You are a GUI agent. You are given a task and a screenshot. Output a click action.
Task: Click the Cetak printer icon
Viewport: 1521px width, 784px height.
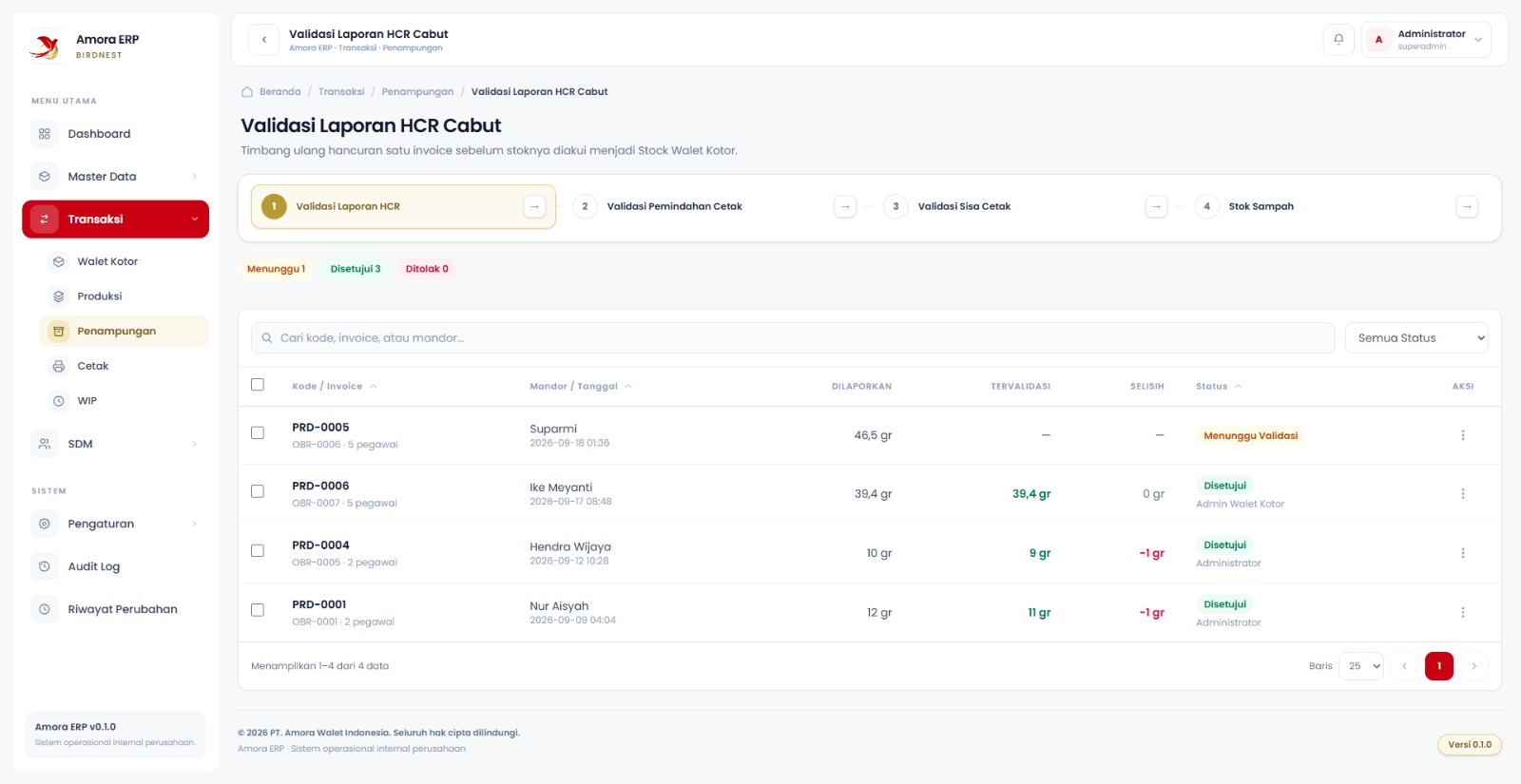59,366
